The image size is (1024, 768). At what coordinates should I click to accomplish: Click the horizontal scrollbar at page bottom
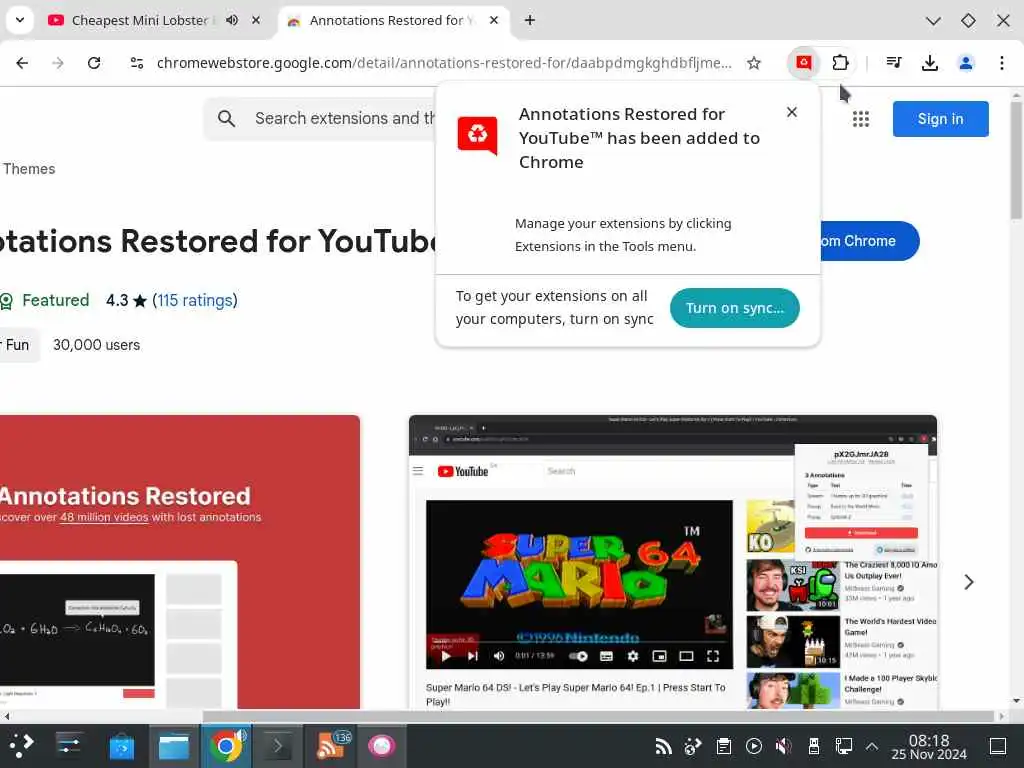[x=600, y=716]
